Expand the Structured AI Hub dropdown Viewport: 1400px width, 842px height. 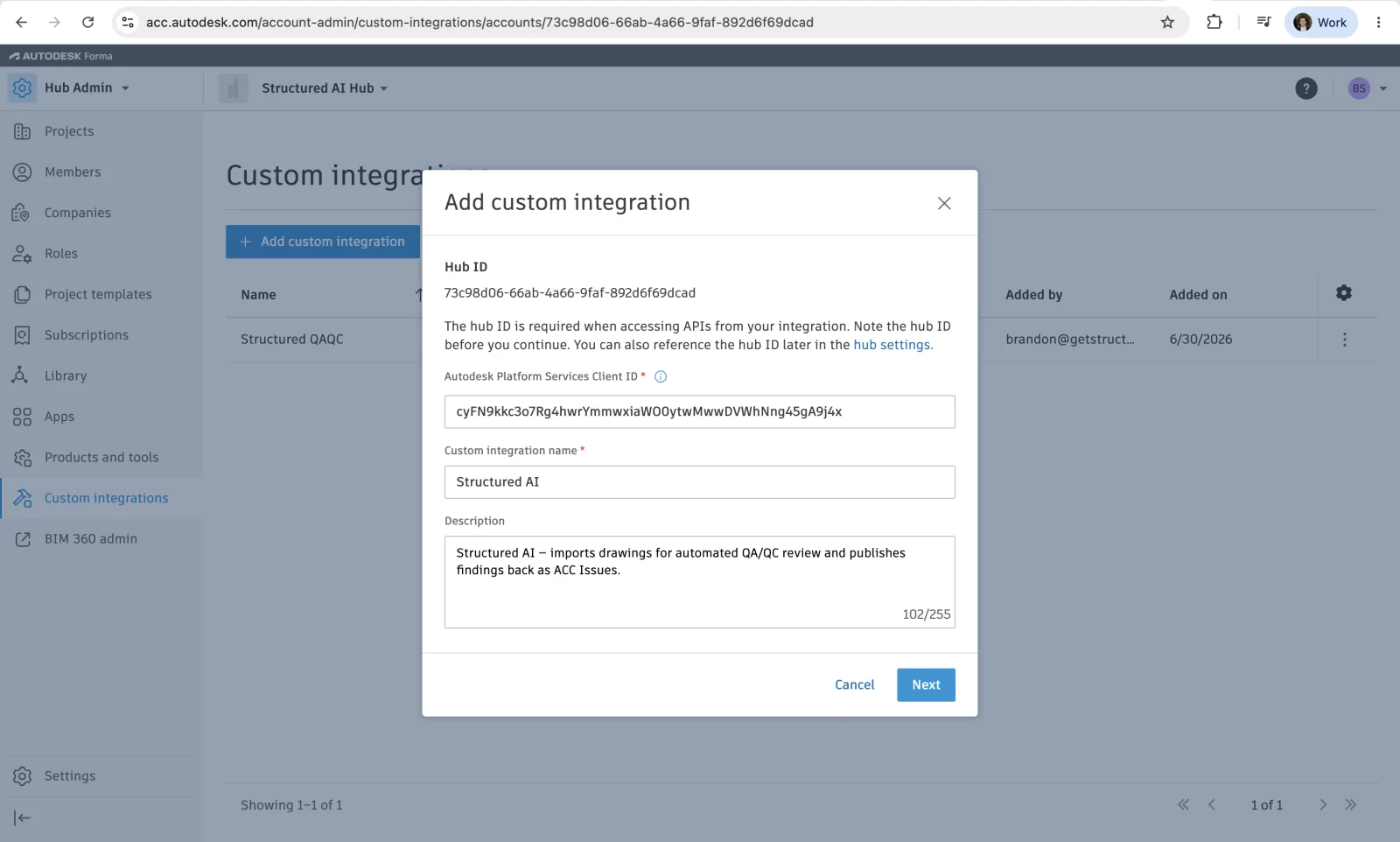pos(383,88)
